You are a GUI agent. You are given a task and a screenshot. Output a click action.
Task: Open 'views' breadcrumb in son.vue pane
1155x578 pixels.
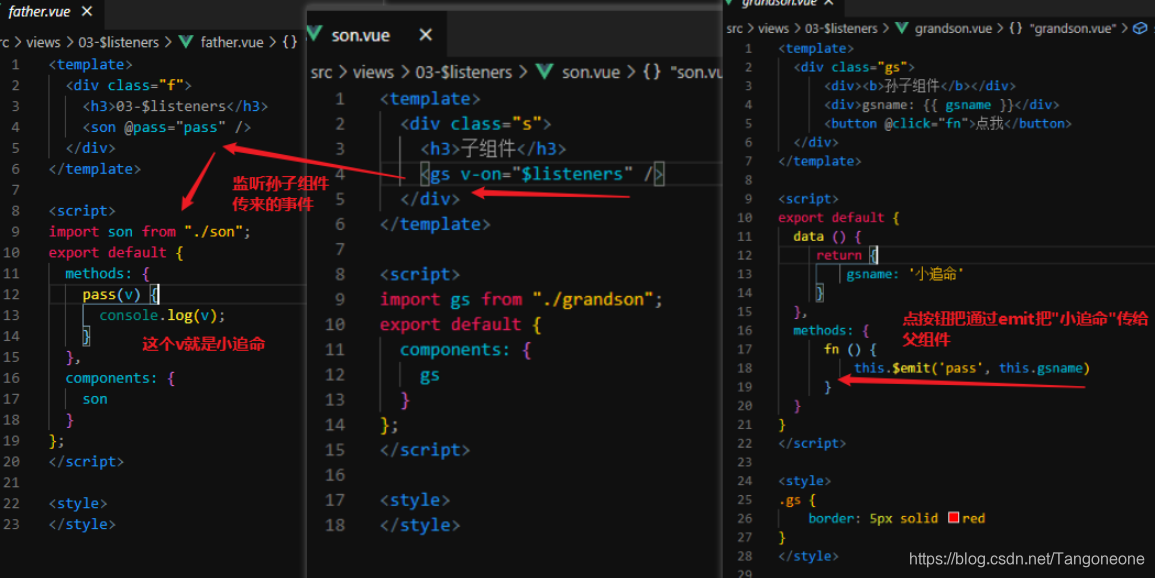tap(373, 72)
